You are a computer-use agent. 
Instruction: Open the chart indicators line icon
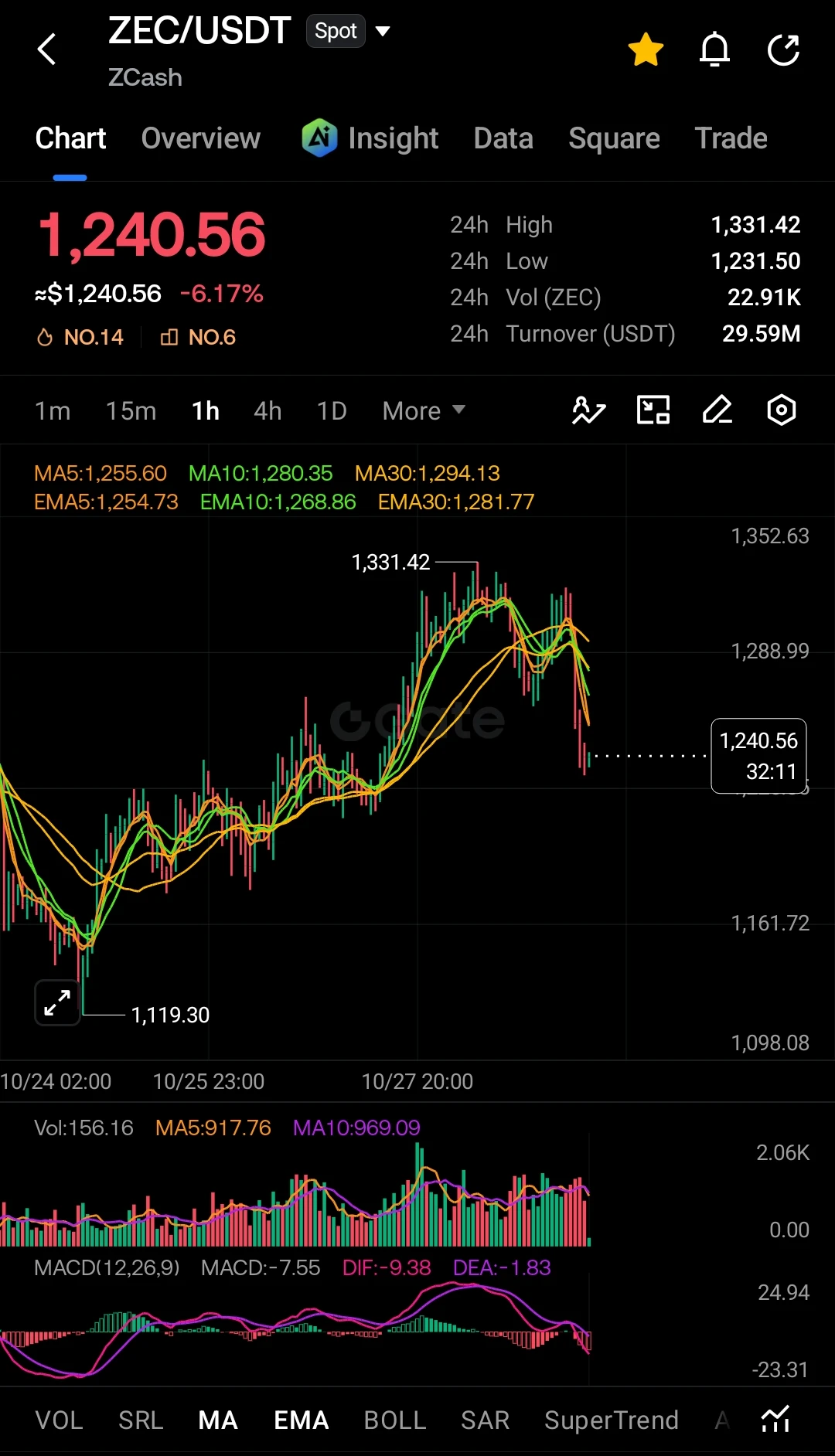(589, 410)
